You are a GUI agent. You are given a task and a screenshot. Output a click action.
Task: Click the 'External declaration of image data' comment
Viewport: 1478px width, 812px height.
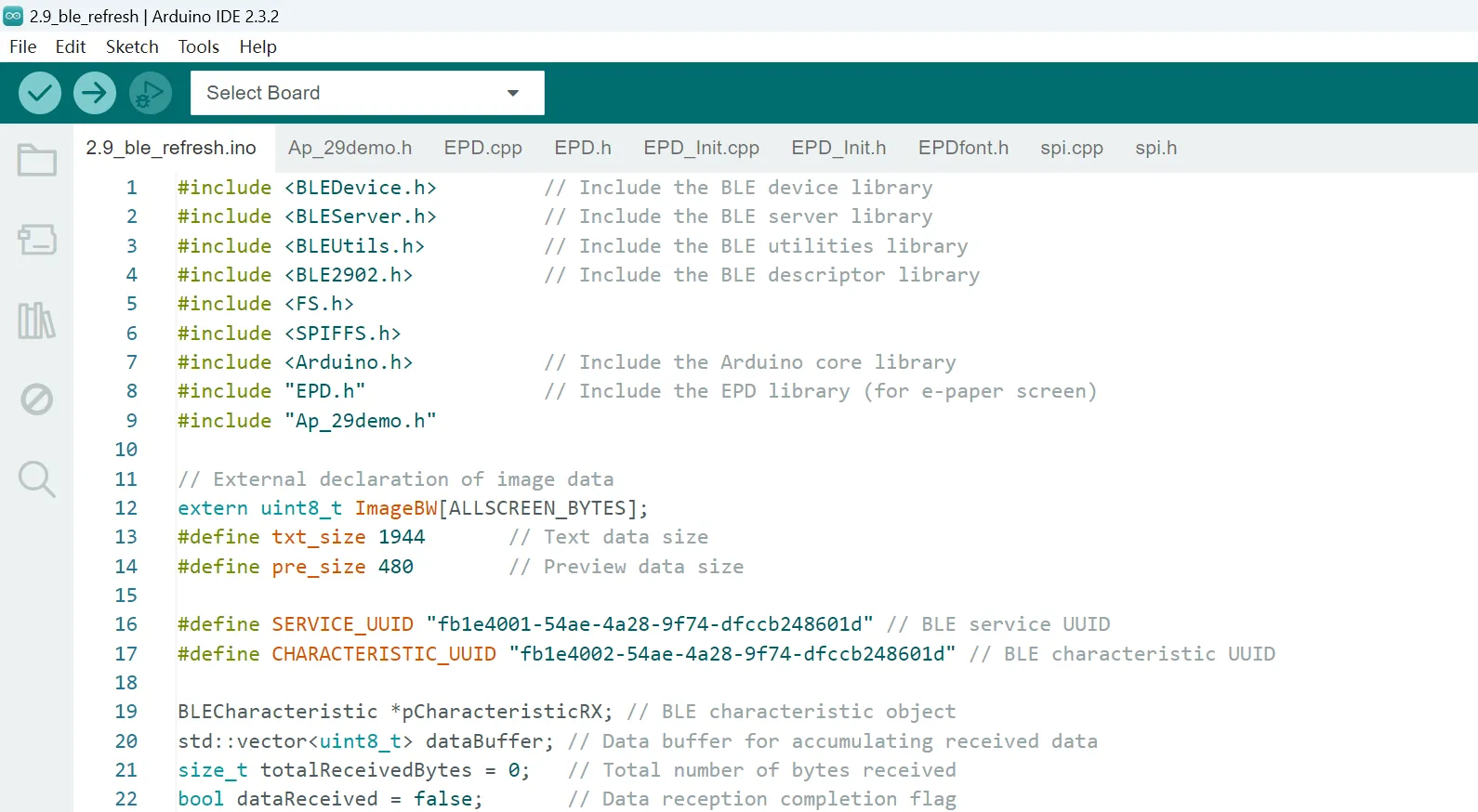(x=396, y=479)
